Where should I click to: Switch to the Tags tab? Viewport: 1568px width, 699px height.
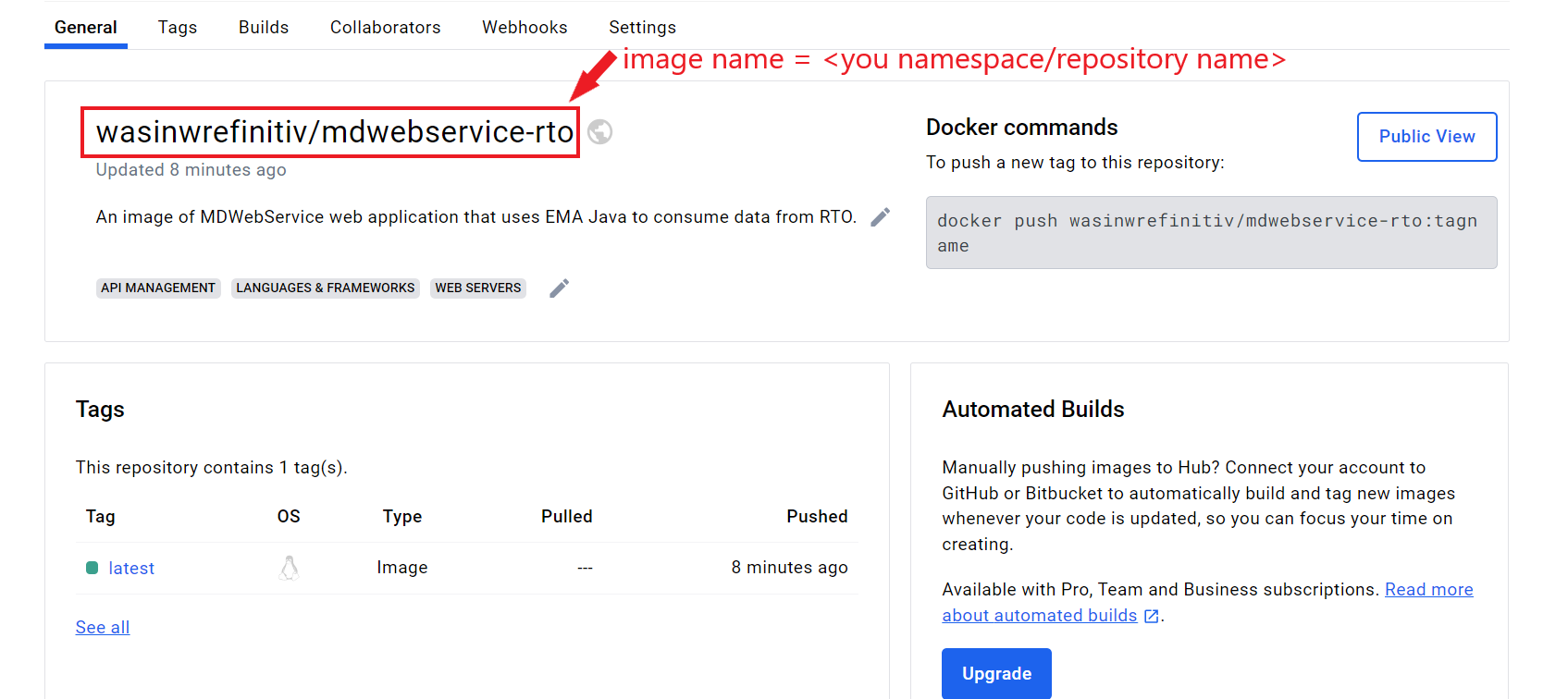(178, 27)
